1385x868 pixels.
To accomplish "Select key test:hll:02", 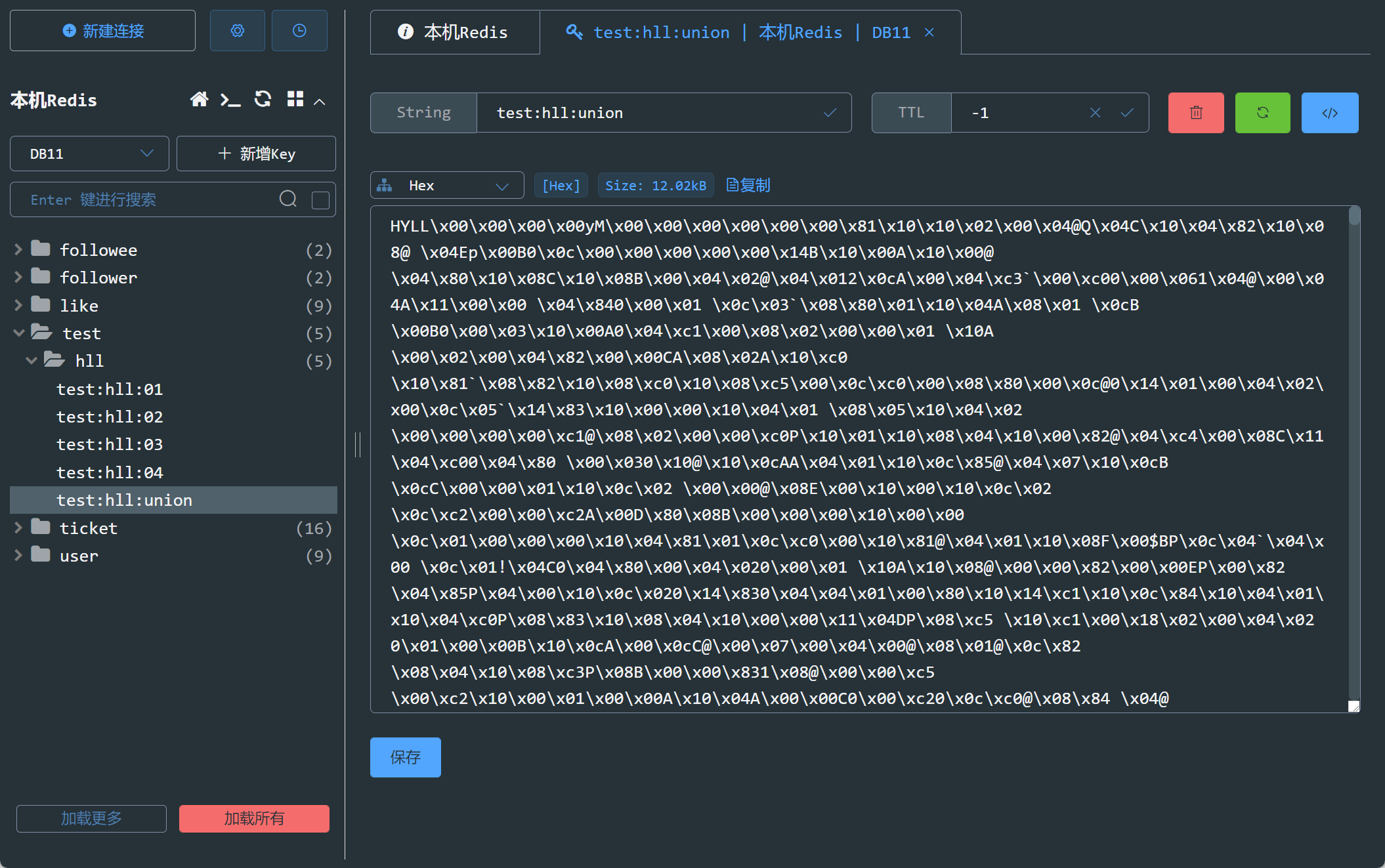I will pos(110,417).
